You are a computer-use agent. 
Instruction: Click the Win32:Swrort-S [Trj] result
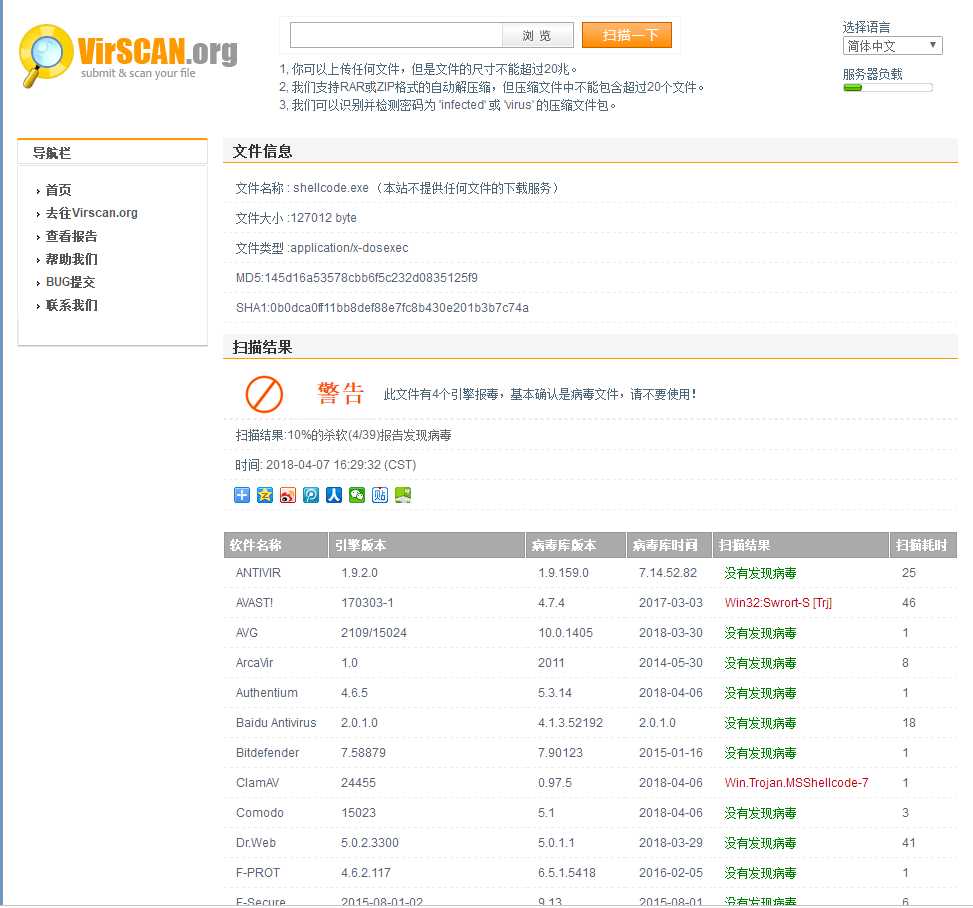click(778, 603)
